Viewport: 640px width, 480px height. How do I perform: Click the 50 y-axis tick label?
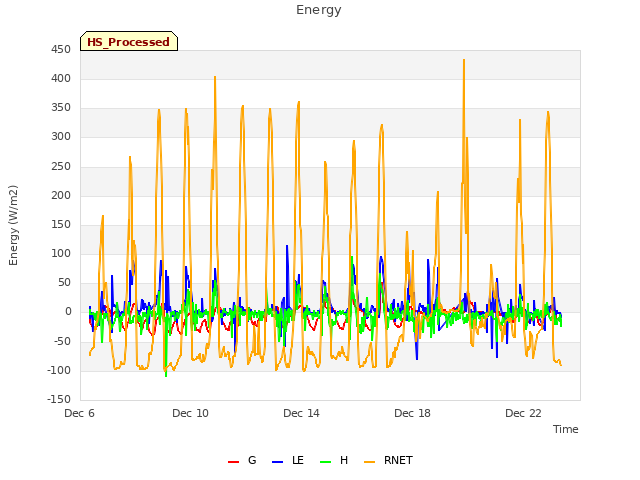(64, 282)
